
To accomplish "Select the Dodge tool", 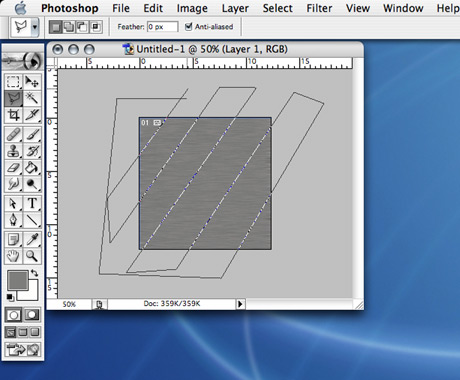I will tap(32, 184).
